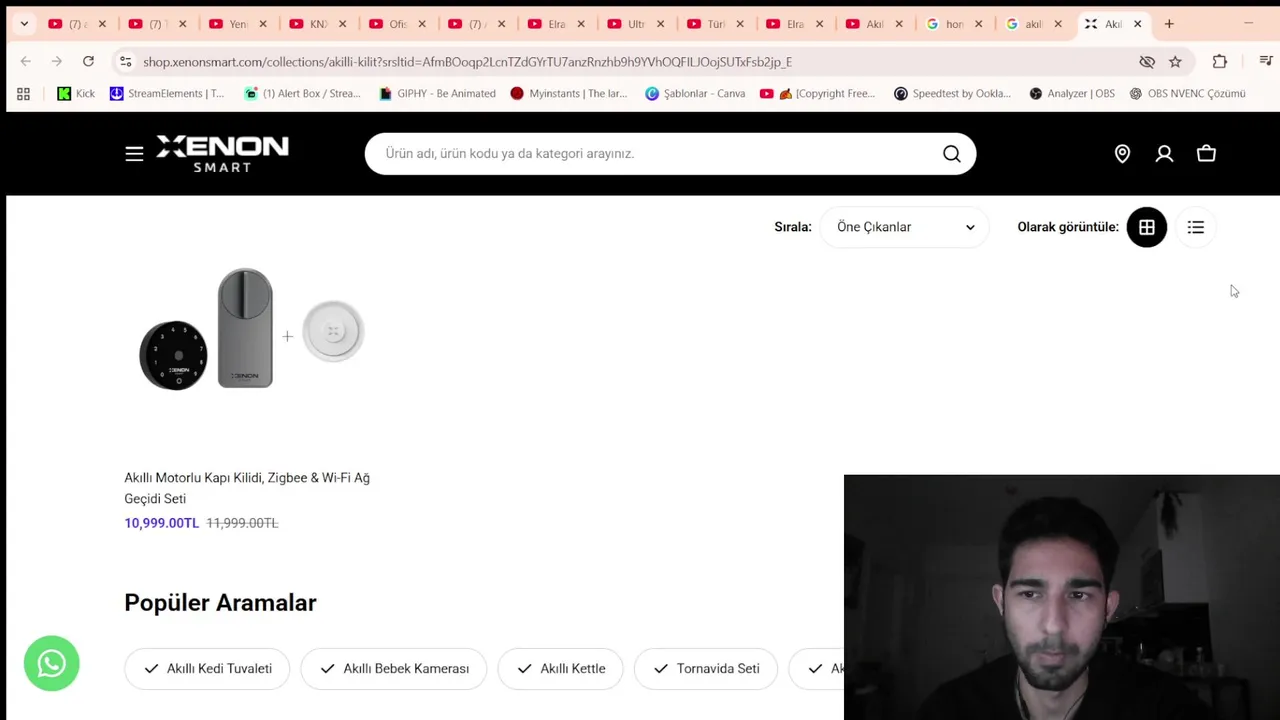Image resolution: width=1280 pixels, height=720 pixels.
Task: Select the Akıllı Bebek Kamerası search chip
Action: (x=394, y=669)
